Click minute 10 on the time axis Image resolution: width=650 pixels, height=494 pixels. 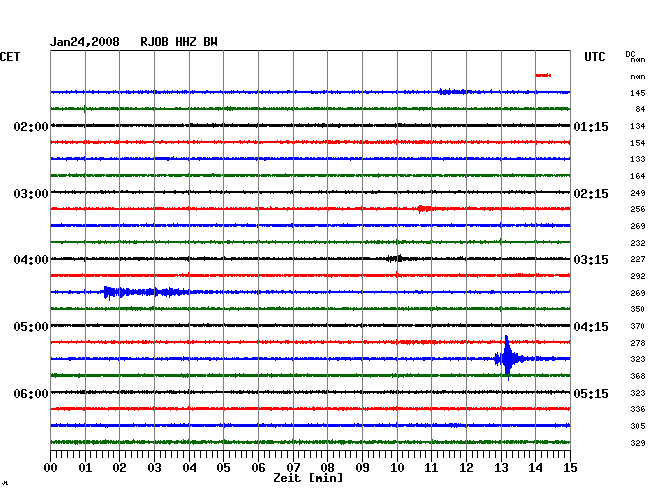click(x=397, y=468)
